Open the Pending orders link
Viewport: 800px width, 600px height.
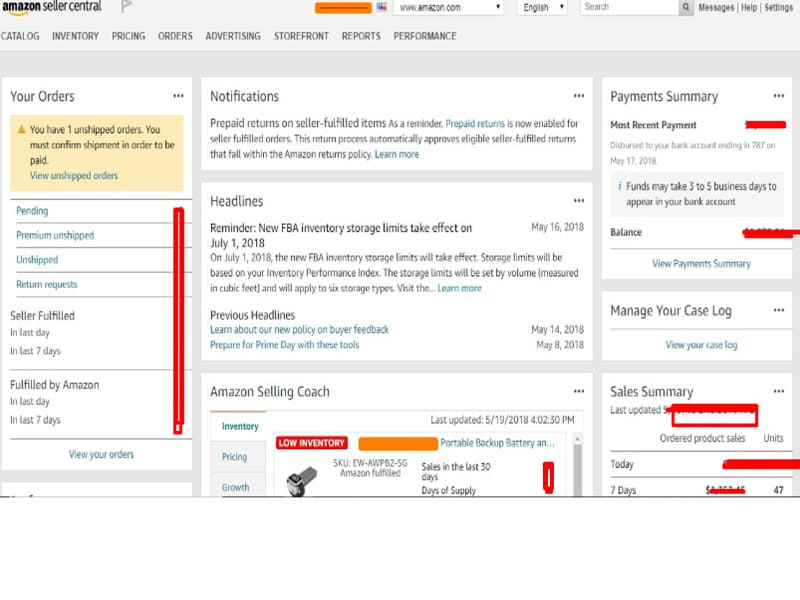click(32, 211)
